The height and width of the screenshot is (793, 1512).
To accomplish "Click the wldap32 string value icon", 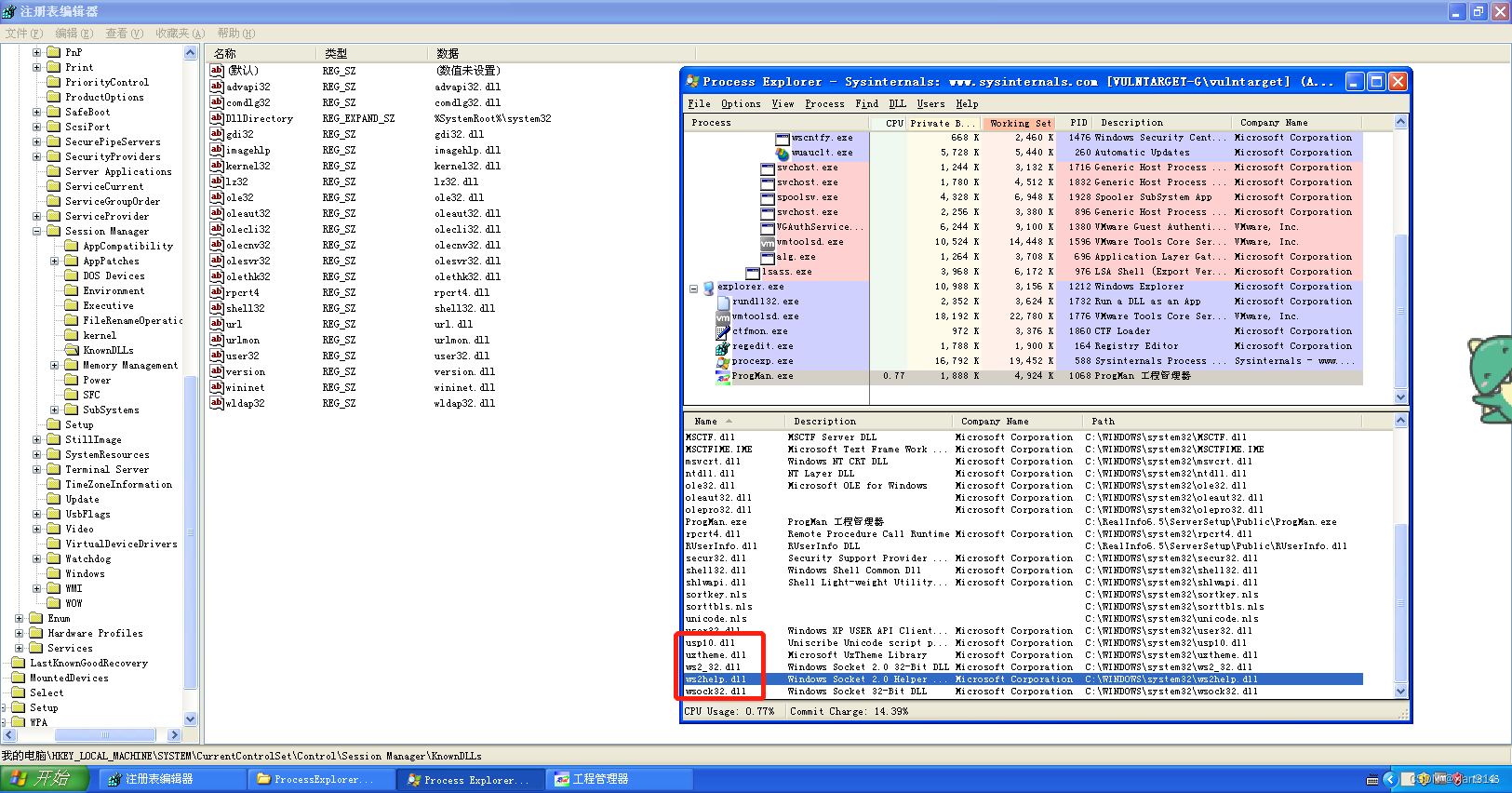I will (217, 403).
